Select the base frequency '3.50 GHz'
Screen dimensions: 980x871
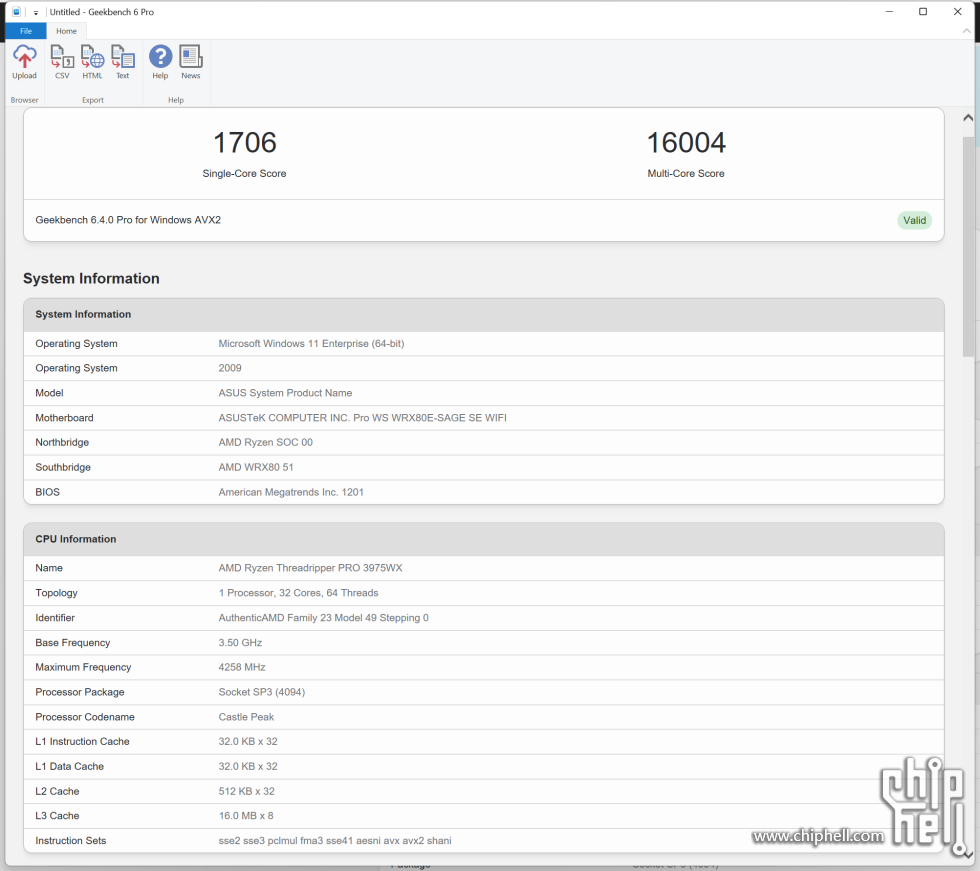coord(240,643)
